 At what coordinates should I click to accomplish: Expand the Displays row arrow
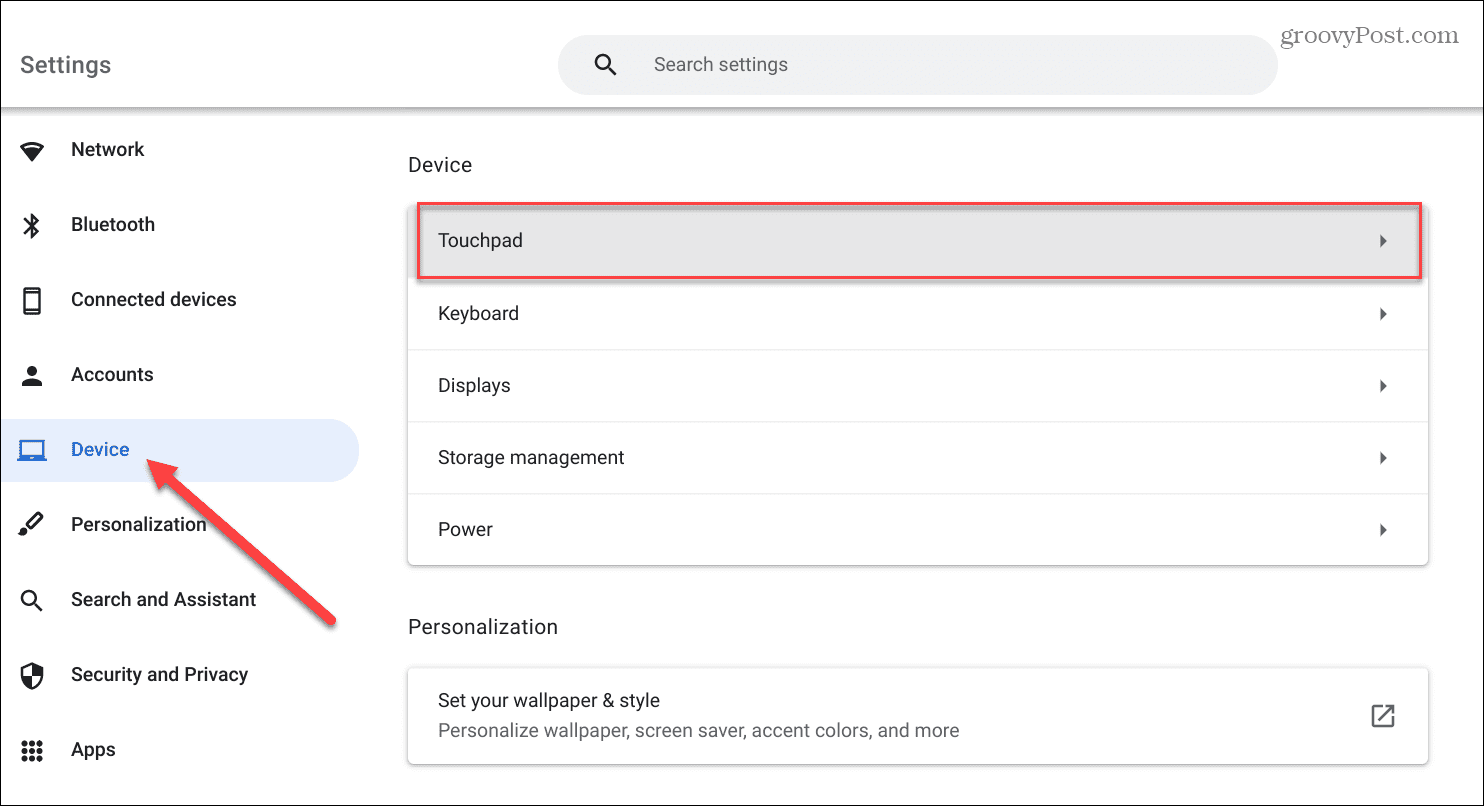point(1383,386)
